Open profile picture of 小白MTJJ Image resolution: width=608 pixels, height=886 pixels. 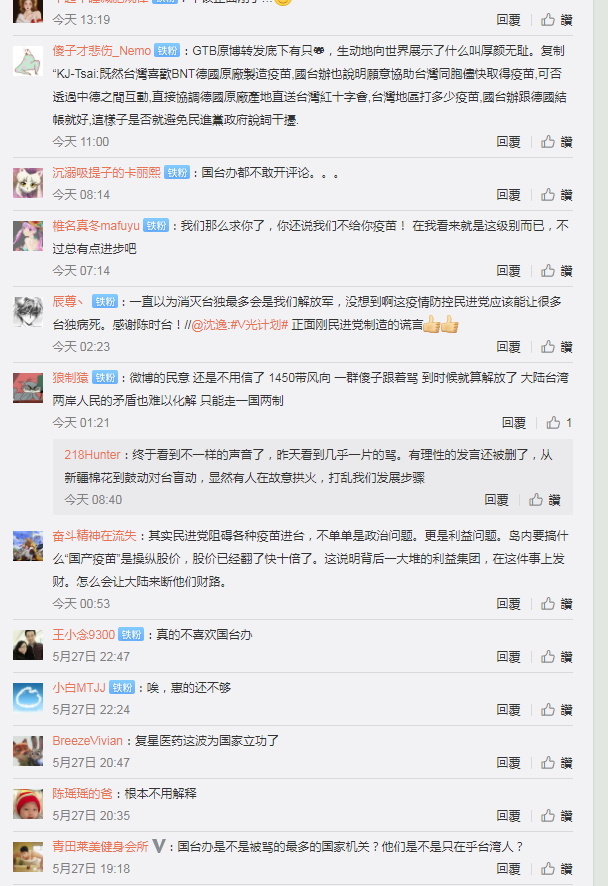(x=28, y=698)
